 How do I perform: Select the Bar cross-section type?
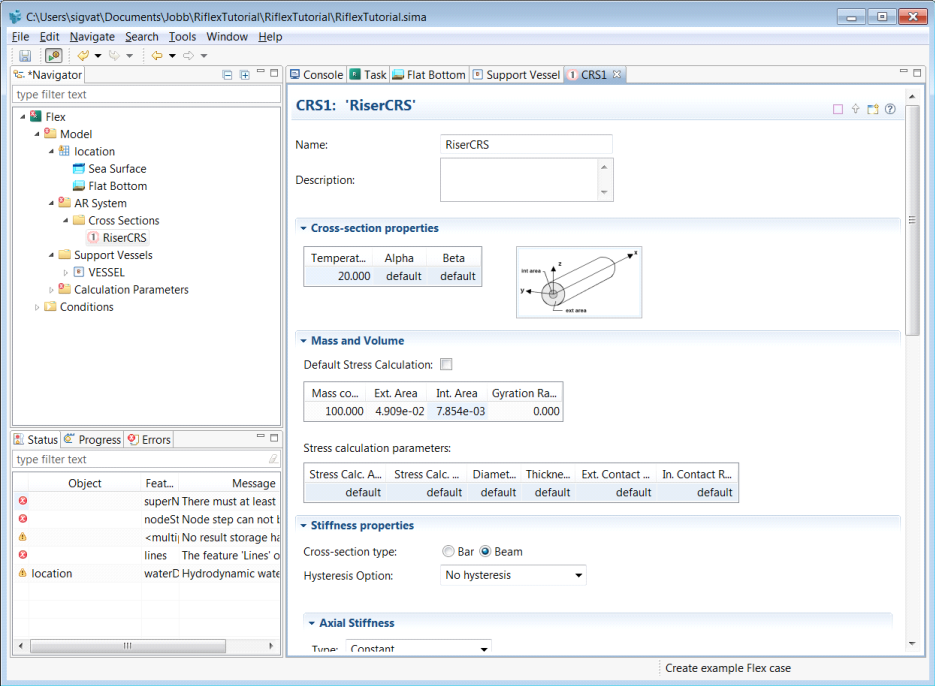coord(449,552)
